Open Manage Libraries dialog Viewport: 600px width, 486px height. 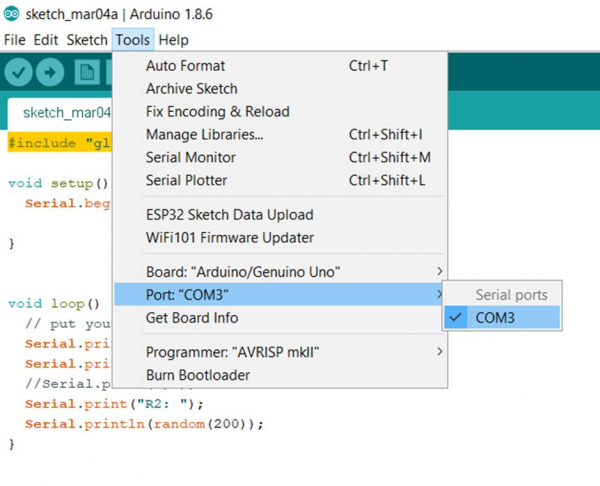[204, 134]
